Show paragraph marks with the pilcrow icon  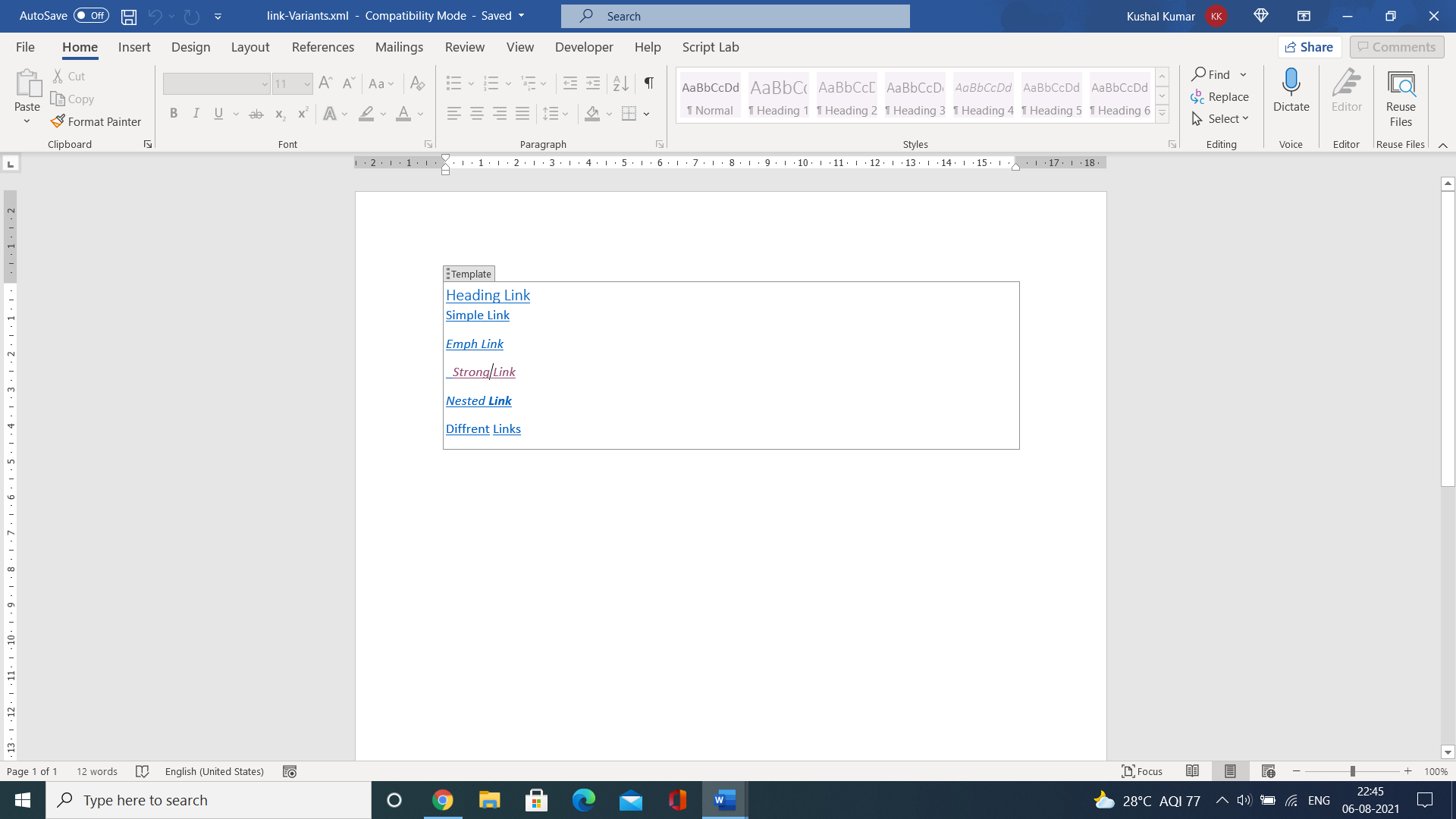coord(649,83)
